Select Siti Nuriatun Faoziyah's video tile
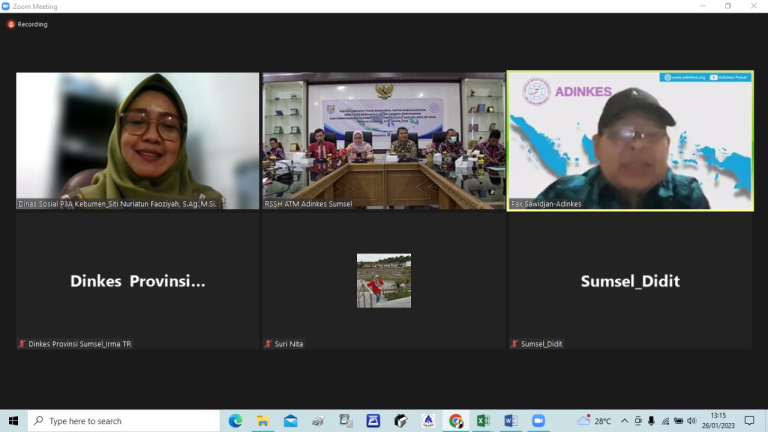 pos(138,141)
